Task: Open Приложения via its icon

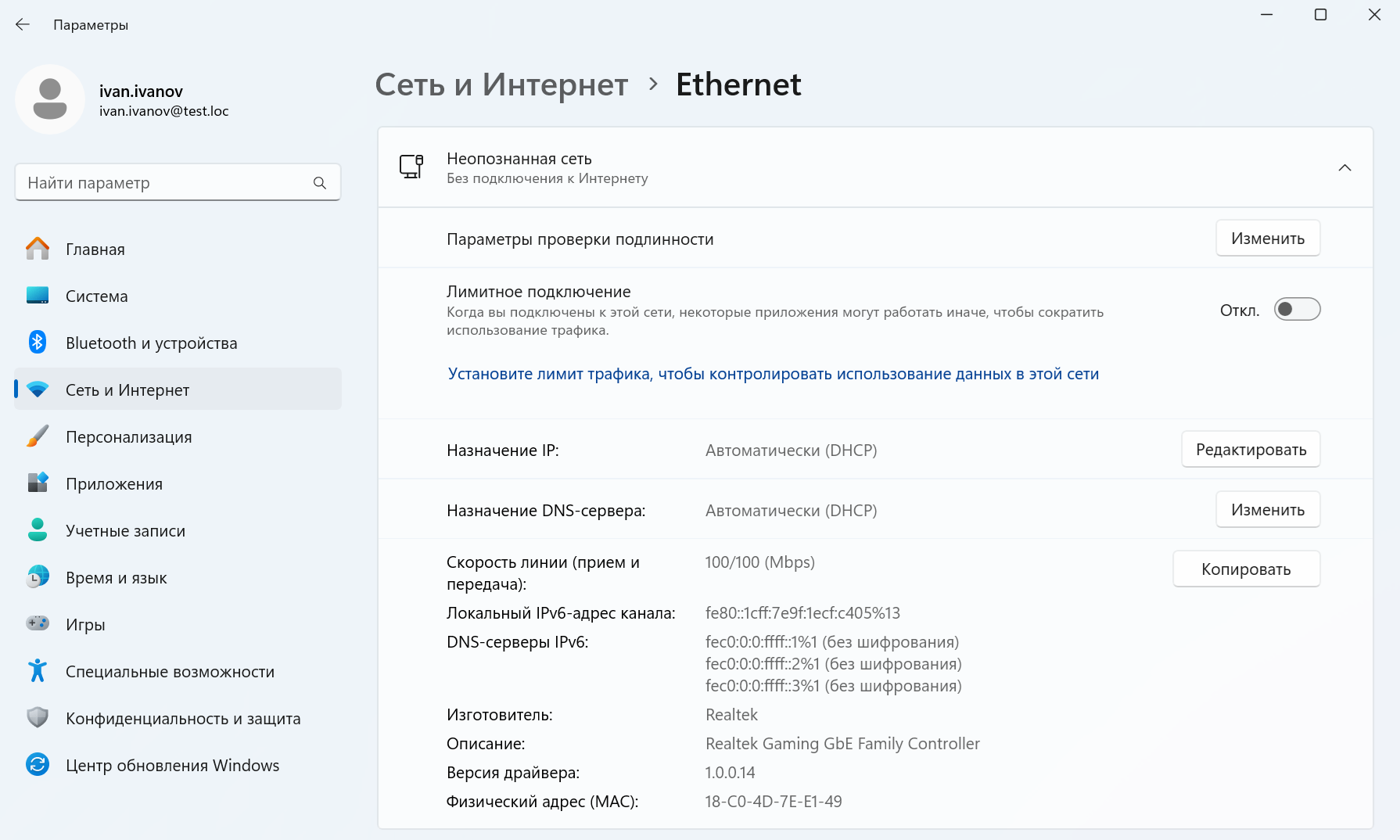Action: [x=37, y=483]
